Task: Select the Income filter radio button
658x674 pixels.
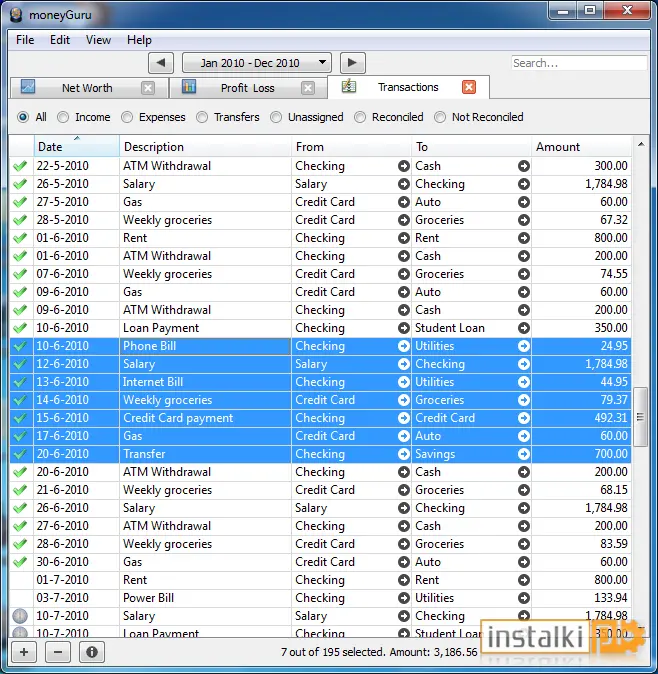Action: 63,117
